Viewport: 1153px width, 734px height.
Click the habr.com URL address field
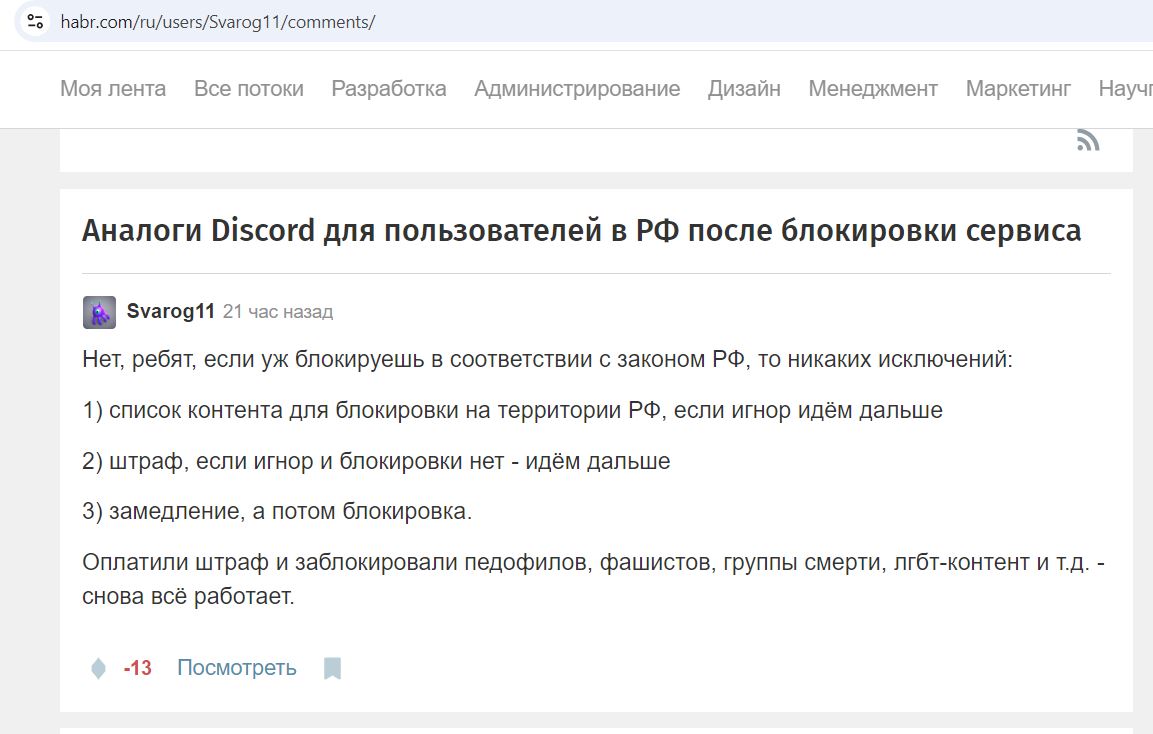click(x=218, y=22)
